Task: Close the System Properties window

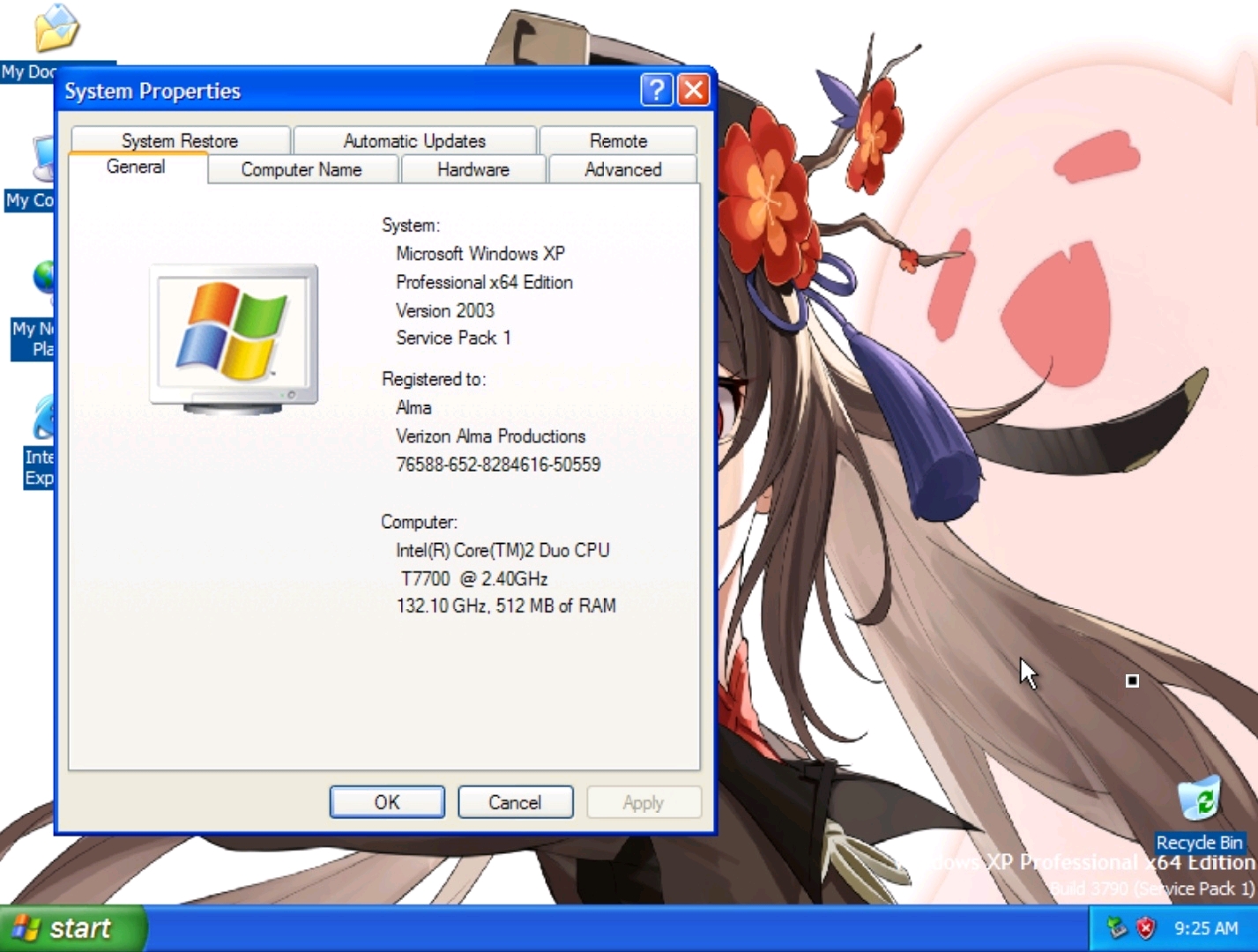Action: coord(695,90)
